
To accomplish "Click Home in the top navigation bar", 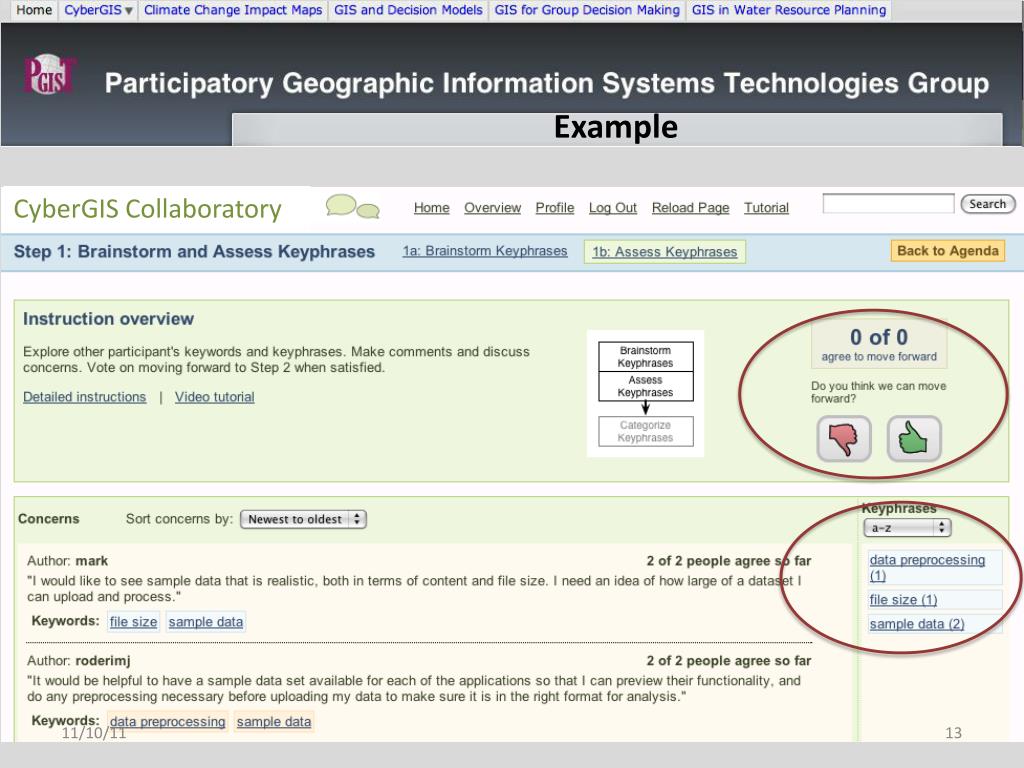I will tap(34, 10).
